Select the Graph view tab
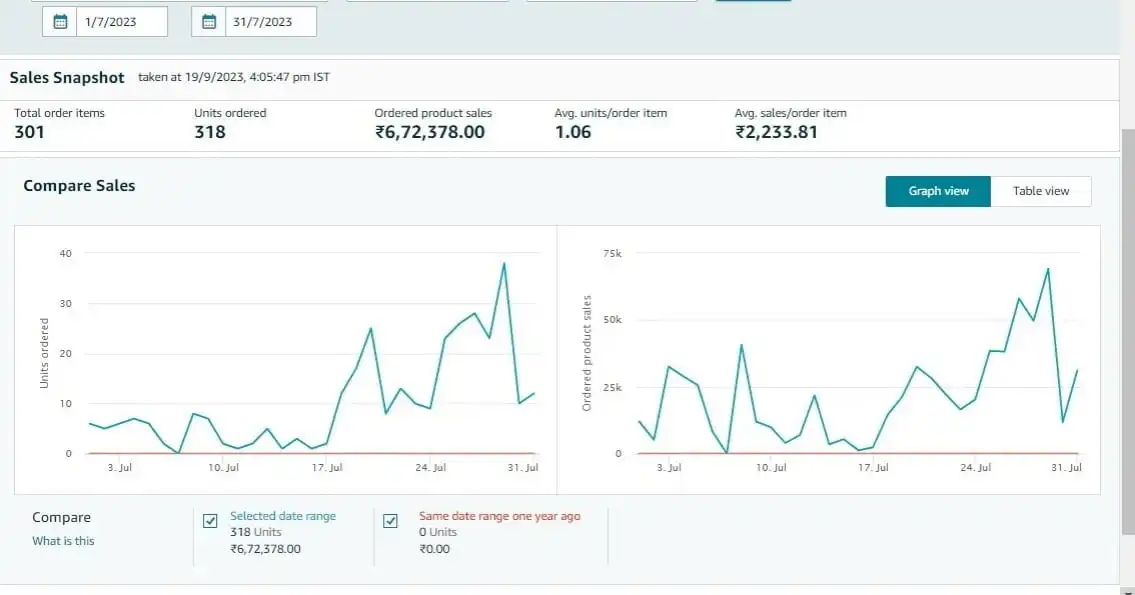 tap(938, 191)
